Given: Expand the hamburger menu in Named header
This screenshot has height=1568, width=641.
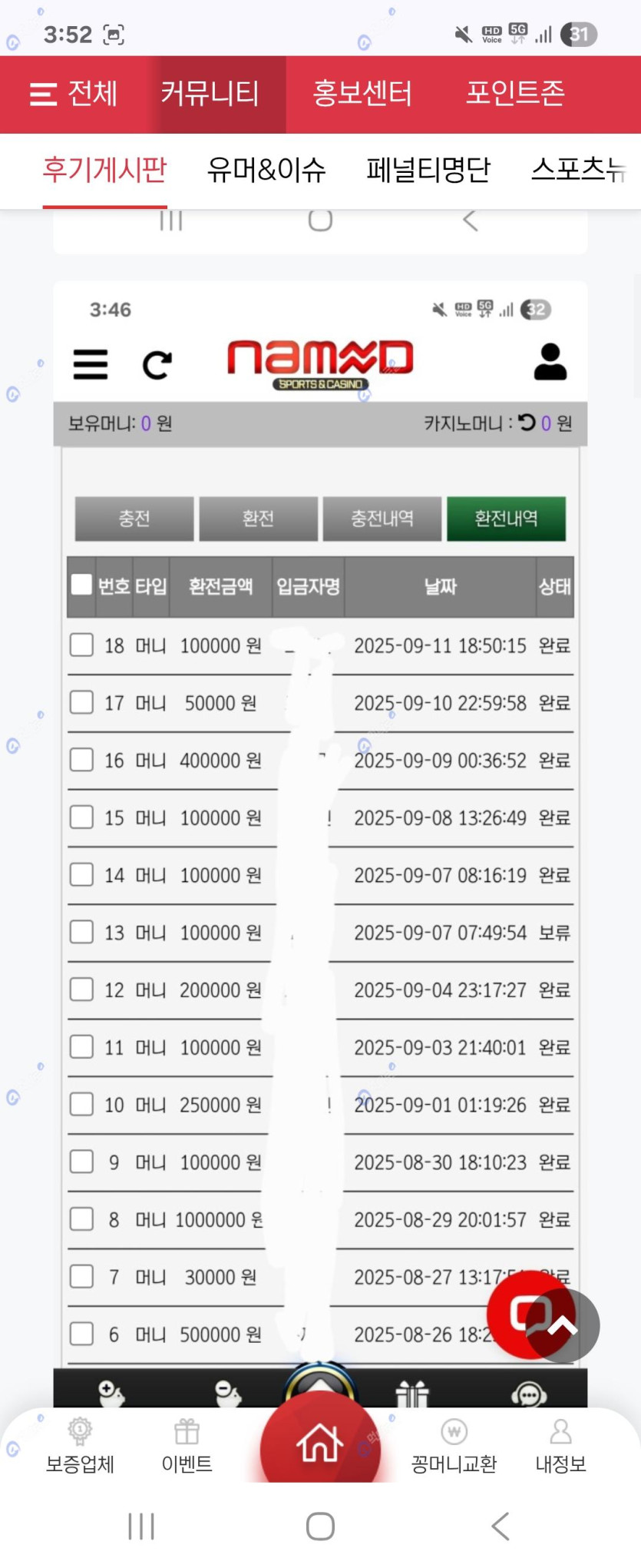Looking at the screenshot, I should point(91,364).
